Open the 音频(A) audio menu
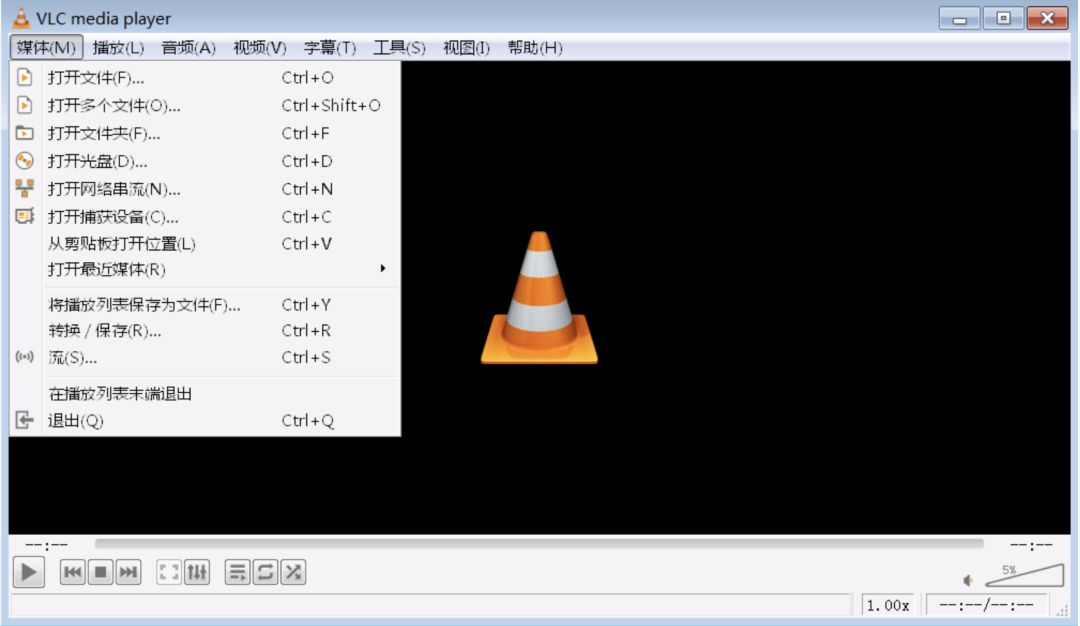Screen dimensions: 1080x626 (x=188, y=48)
